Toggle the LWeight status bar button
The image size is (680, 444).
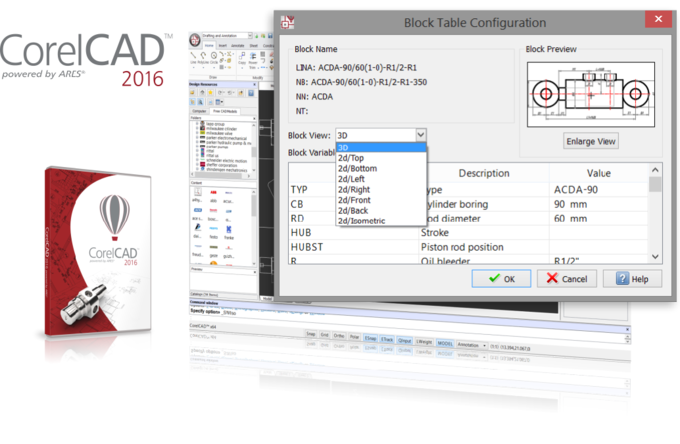[x=424, y=342]
